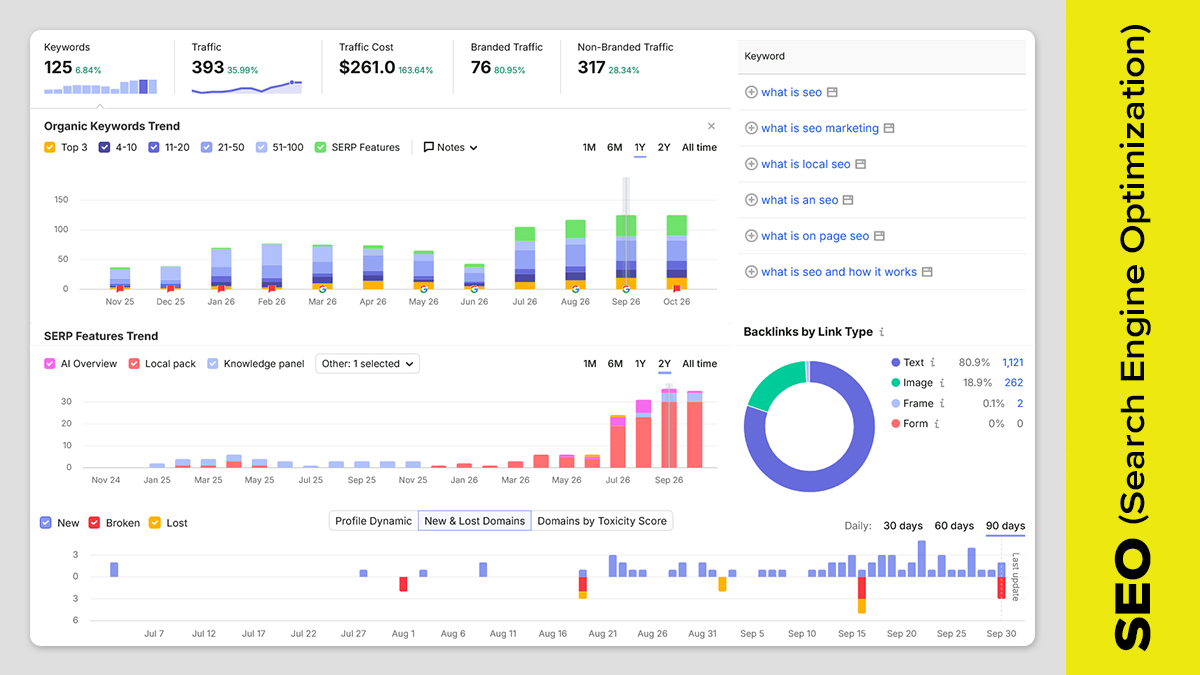This screenshot has width=1200, height=675.
Task: Open the SERP snapshot icon after "what is seo marketing"
Action: [889, 128]
